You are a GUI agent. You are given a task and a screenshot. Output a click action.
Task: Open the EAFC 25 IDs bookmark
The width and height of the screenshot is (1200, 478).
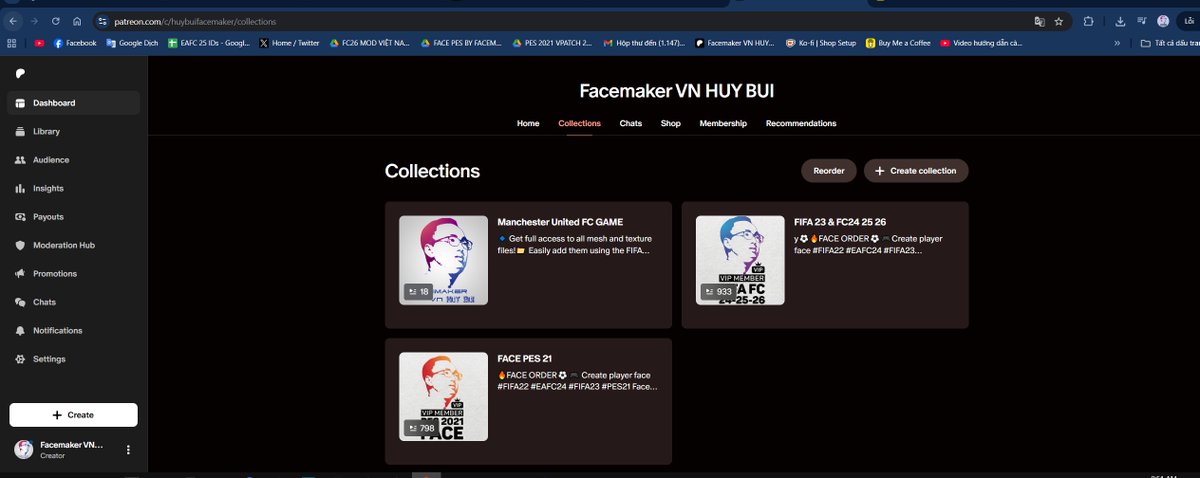(210, 43)
